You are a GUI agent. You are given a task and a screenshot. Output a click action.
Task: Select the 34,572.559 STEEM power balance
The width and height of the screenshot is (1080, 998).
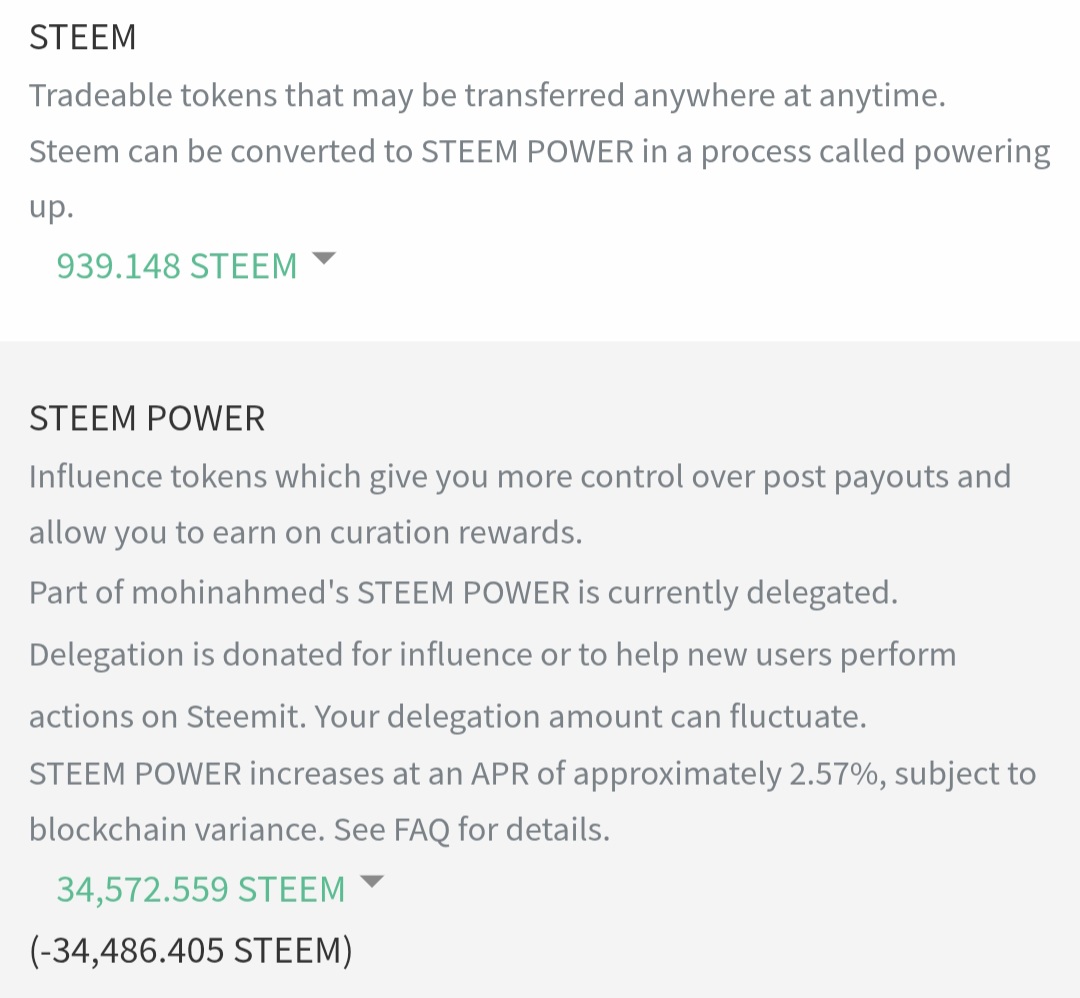pyautogui.click(x=200, y=889)
